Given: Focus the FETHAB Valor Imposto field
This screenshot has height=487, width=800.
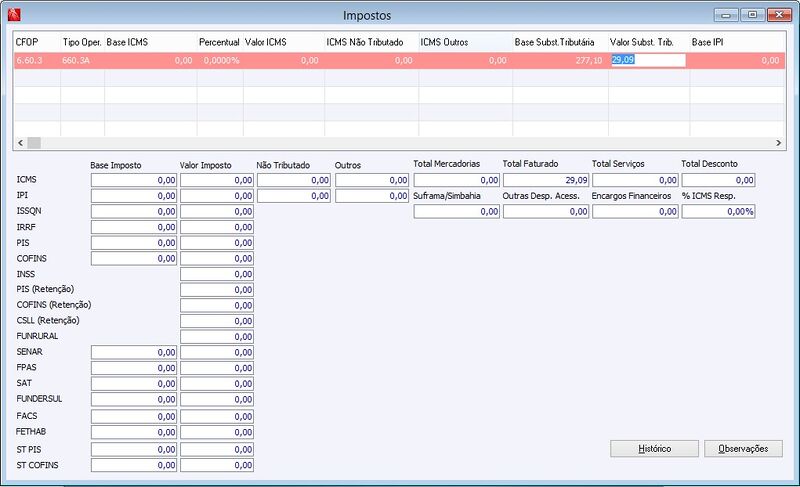Looking at the screenshot, I should tap(217, 432).
